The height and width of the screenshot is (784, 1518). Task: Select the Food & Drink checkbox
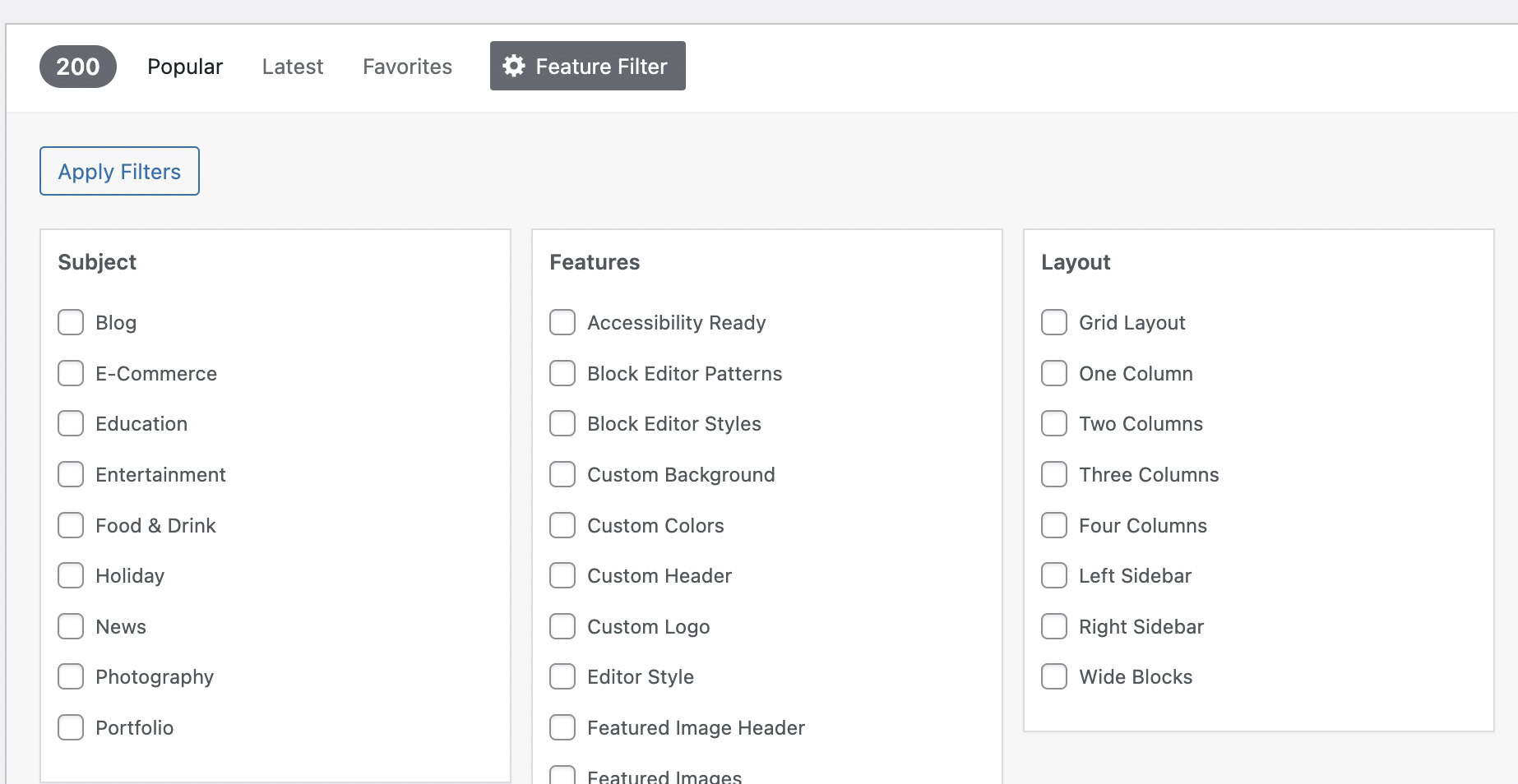(x=71, y=525)
